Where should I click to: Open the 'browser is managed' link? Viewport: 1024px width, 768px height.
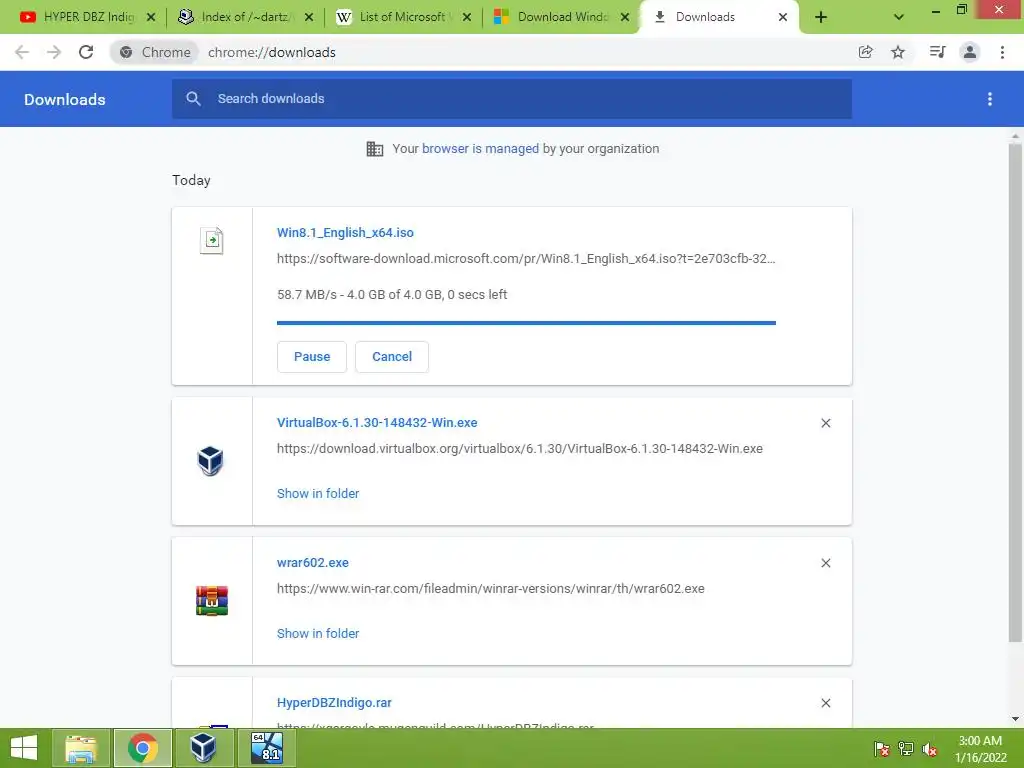[480, 149]
